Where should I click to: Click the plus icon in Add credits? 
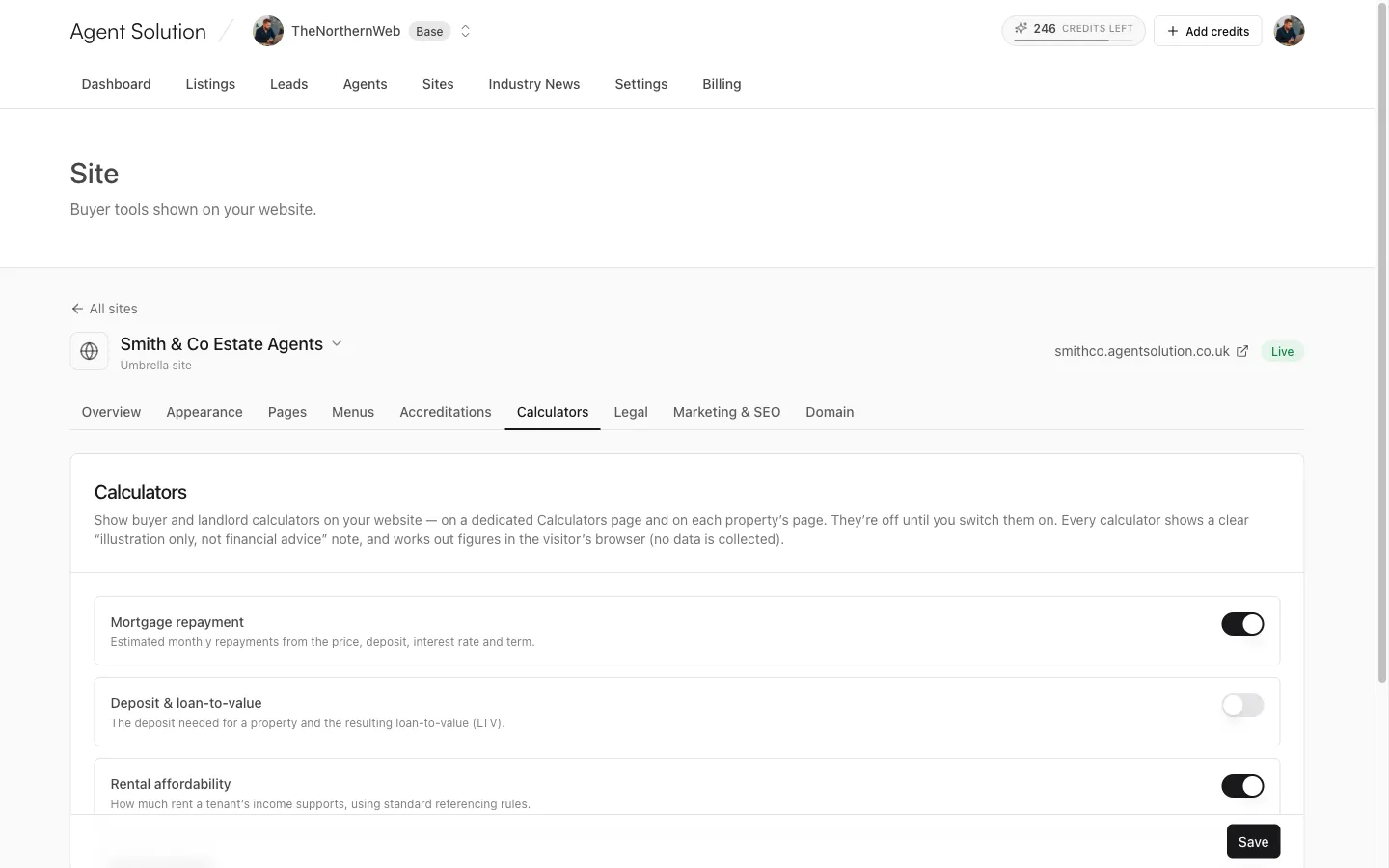pyautogui.click(x=1173, y=31)
